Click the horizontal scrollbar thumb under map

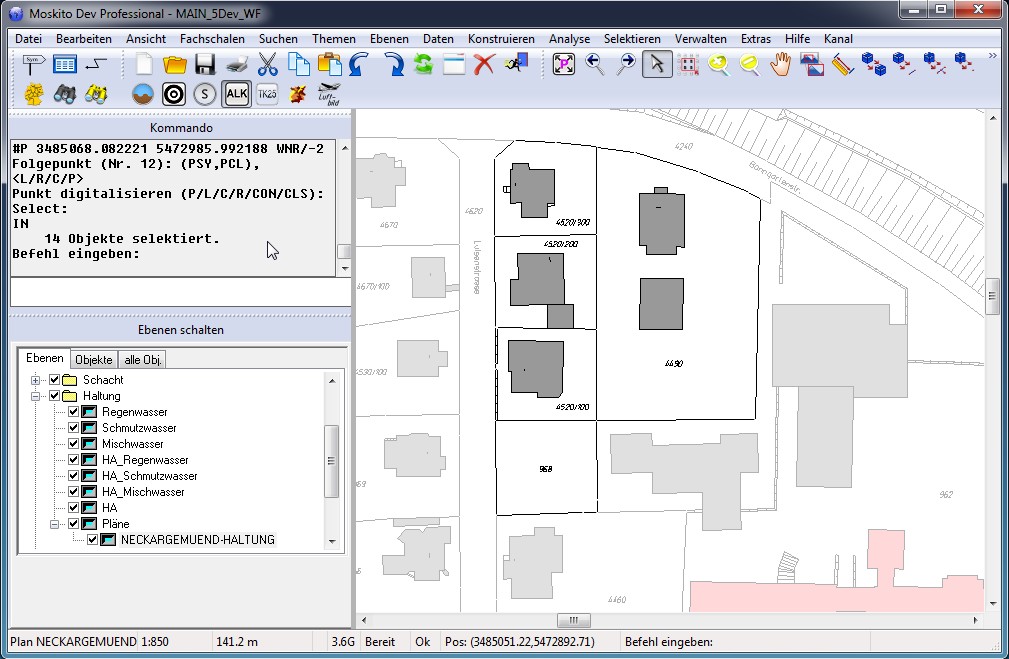click(x=574, y=620)
